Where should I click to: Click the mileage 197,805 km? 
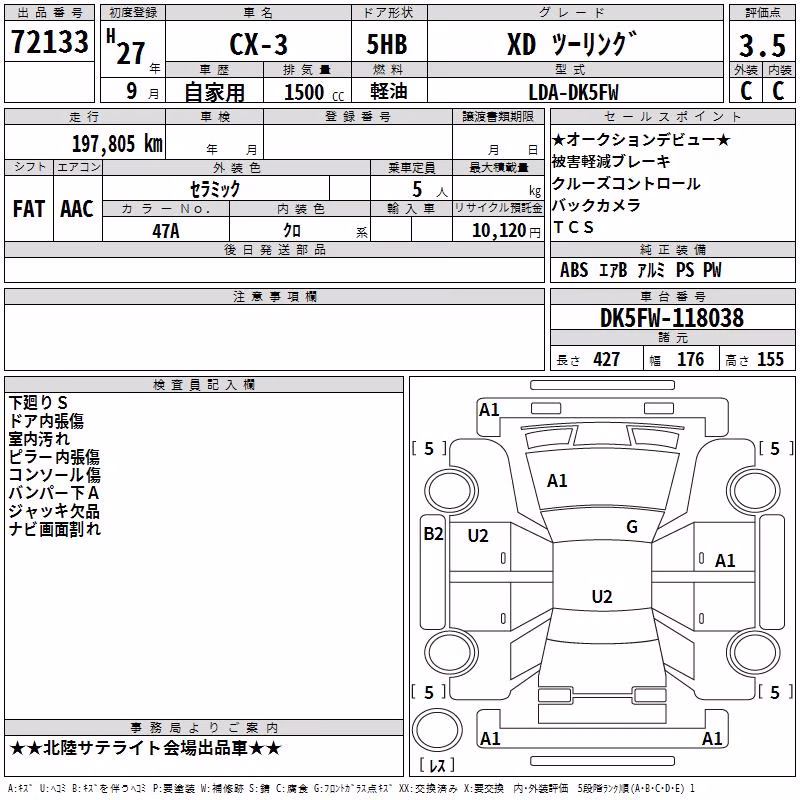tap(117, 144)
